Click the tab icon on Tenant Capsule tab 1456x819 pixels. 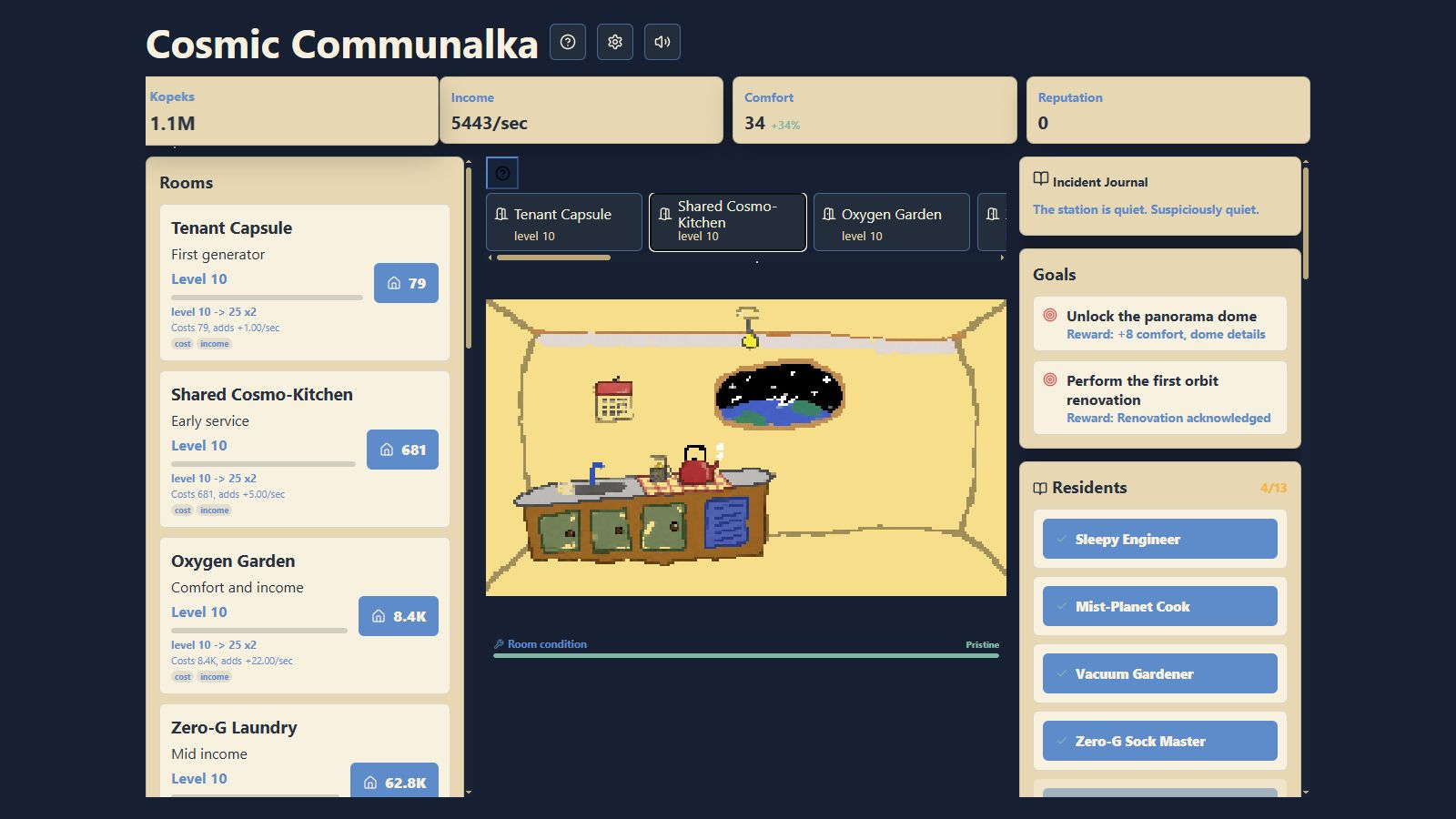[500, 215]
